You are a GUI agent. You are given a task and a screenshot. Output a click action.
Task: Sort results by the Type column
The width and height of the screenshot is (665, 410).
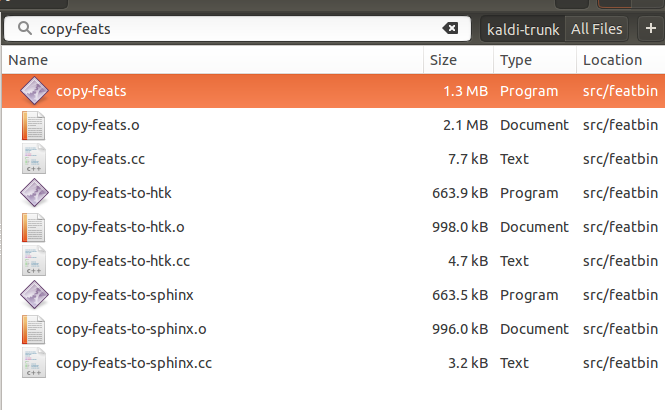click(x=535, y=60)
